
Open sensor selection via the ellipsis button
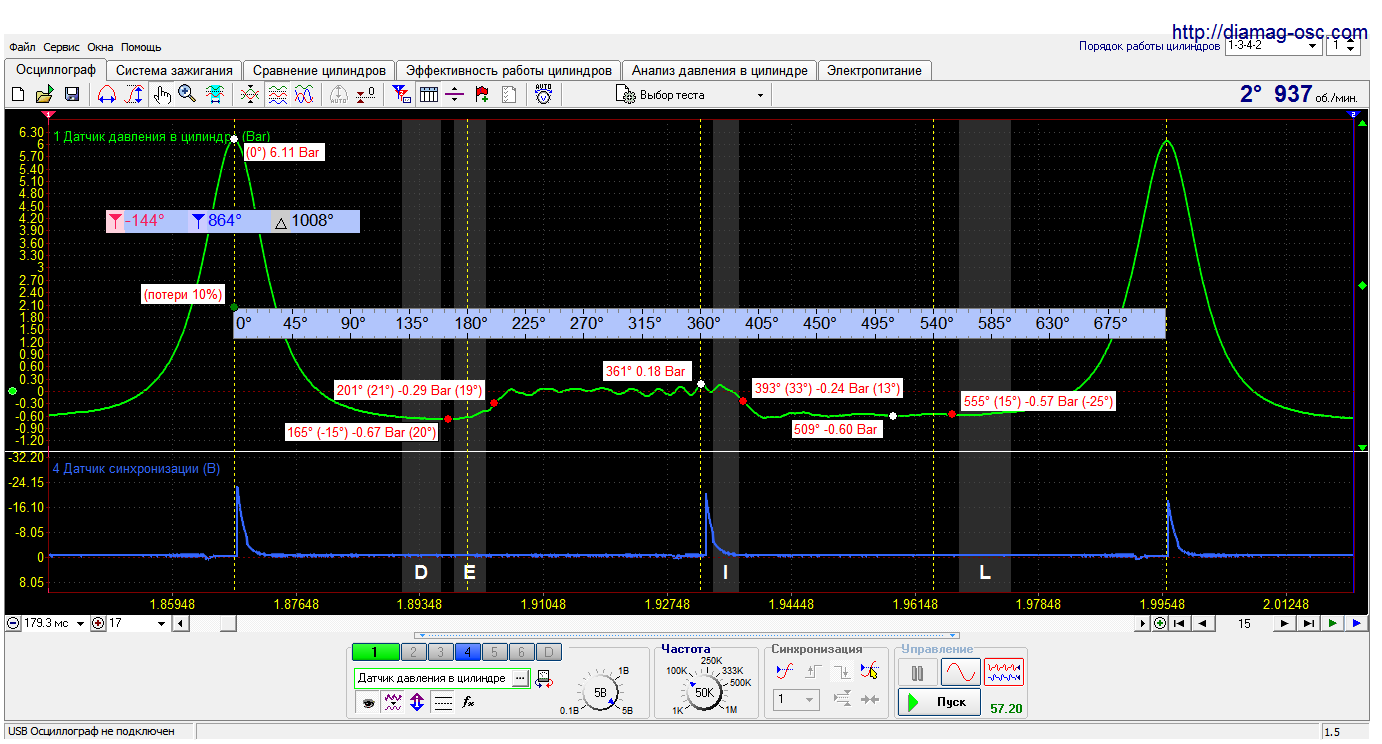pyautogui.click(x=519, y=678)
